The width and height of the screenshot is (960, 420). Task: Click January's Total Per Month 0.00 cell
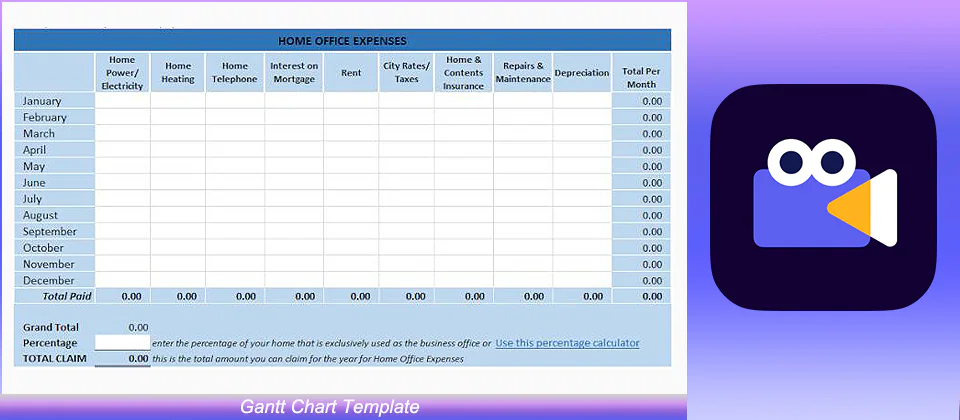tap(642, 101)
